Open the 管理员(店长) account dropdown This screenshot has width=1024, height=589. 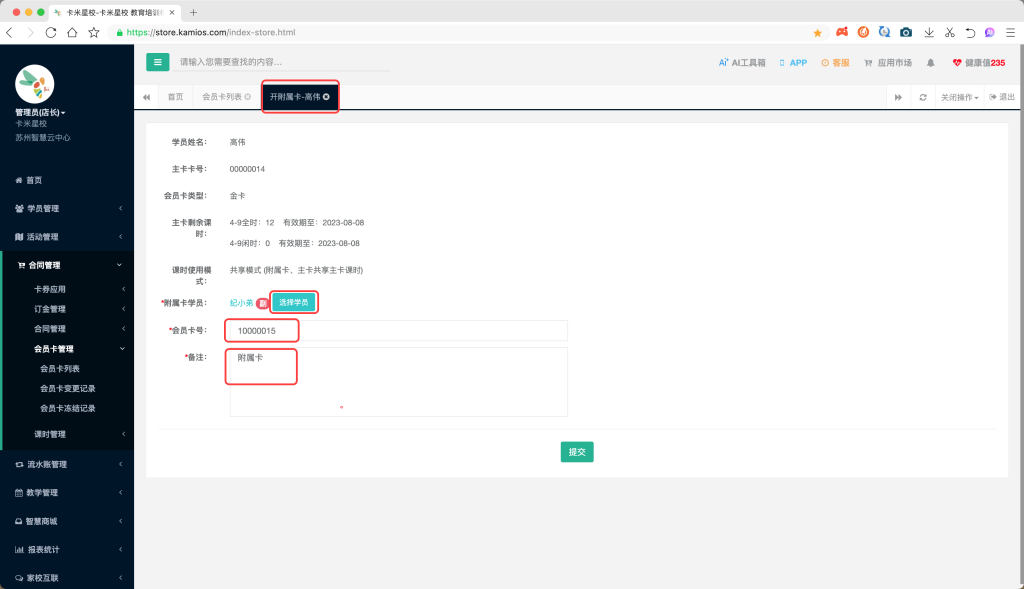(x=40, y=112)
